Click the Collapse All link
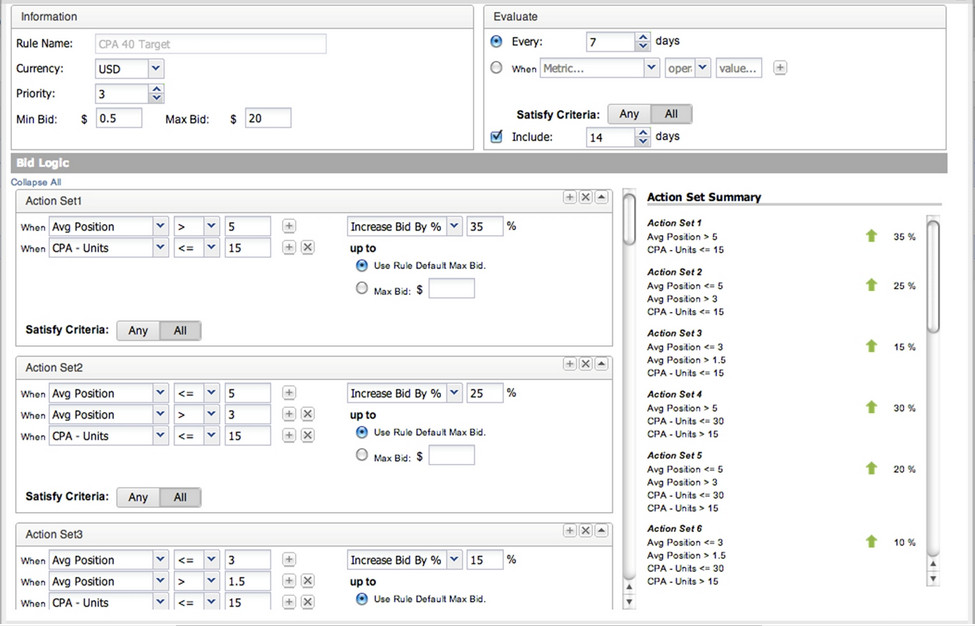Viewport: 975px width, 626px height. pyautogui.click(x=34, y=181)
